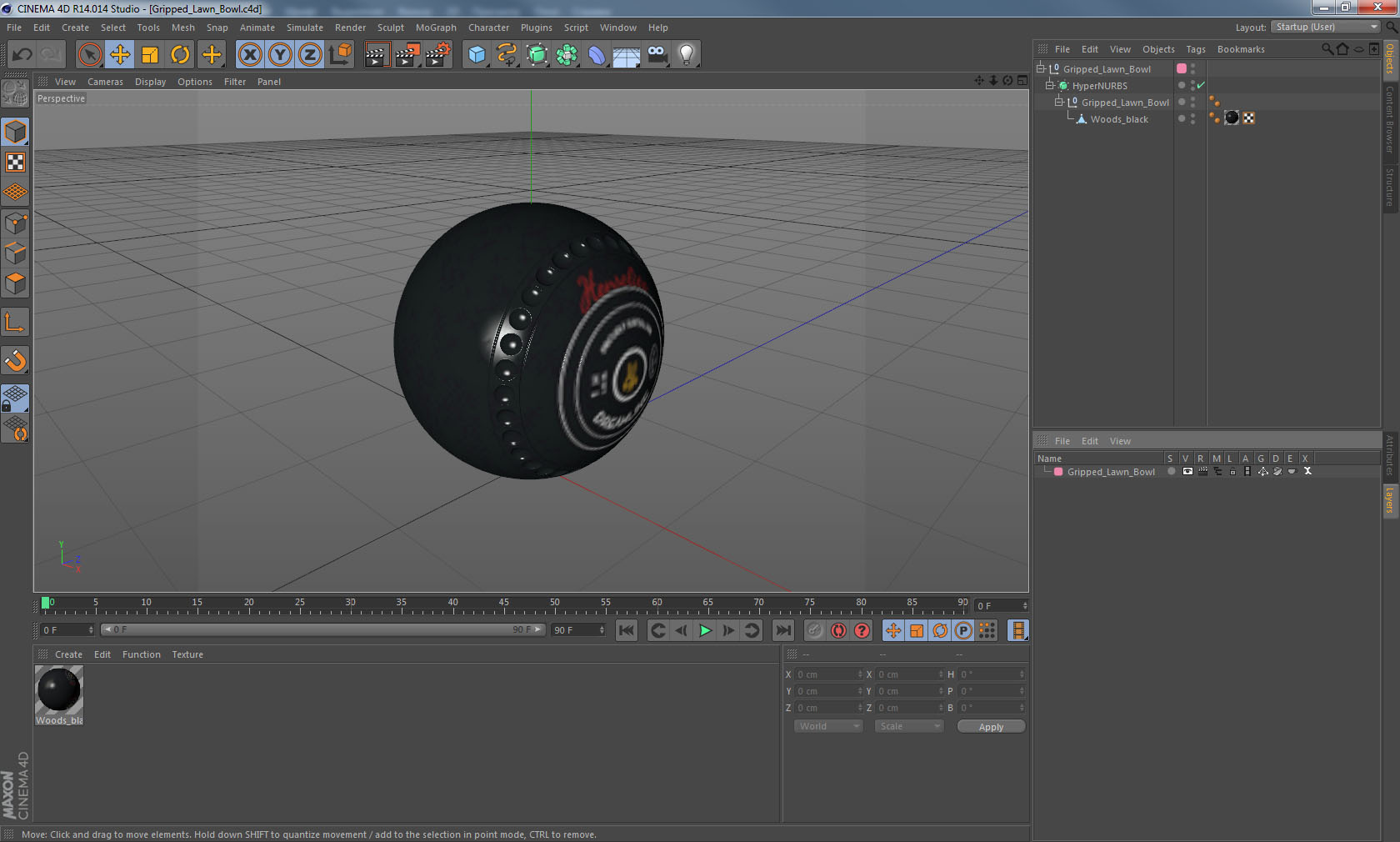Toggle Woods_black visibility dots
Screen dimensions: 1400x842
tap(1192, 118)
